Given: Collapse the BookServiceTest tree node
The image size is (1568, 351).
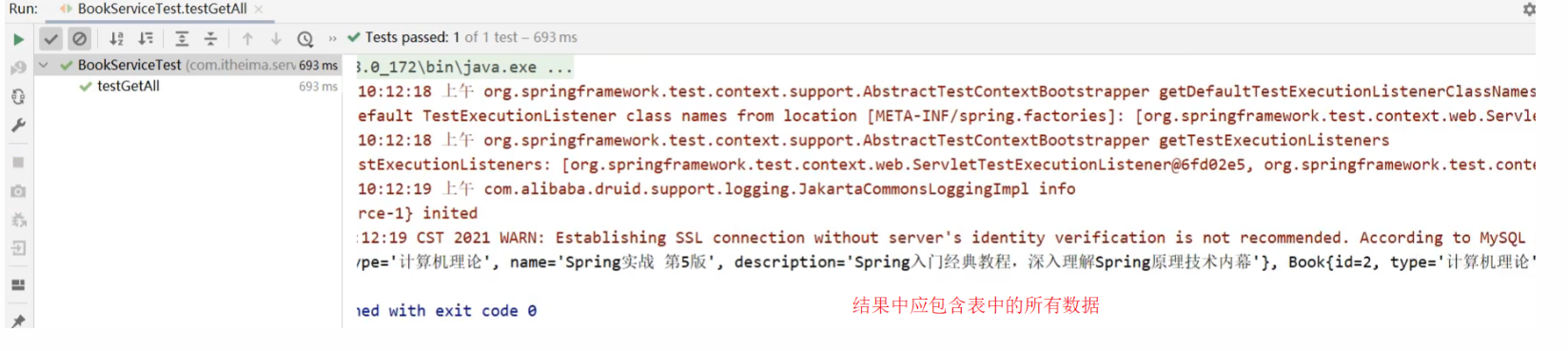Looking at the screenshot, I should point(44,65).
